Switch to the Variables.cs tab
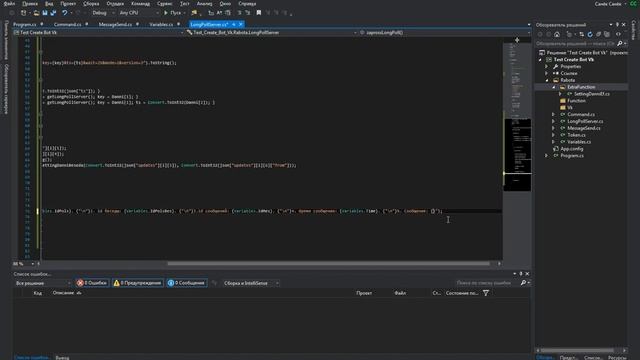640x360 pixels. pos(161,24)
